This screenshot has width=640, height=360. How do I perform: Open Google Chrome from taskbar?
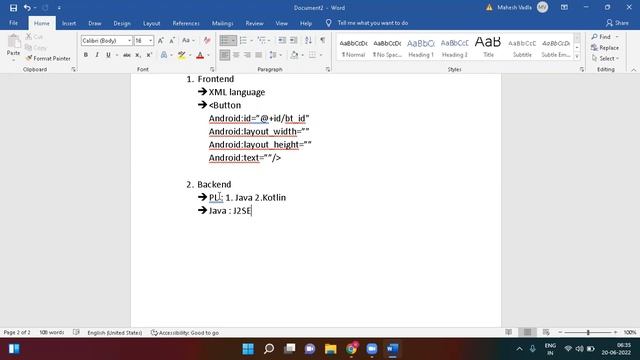point(351,349)
